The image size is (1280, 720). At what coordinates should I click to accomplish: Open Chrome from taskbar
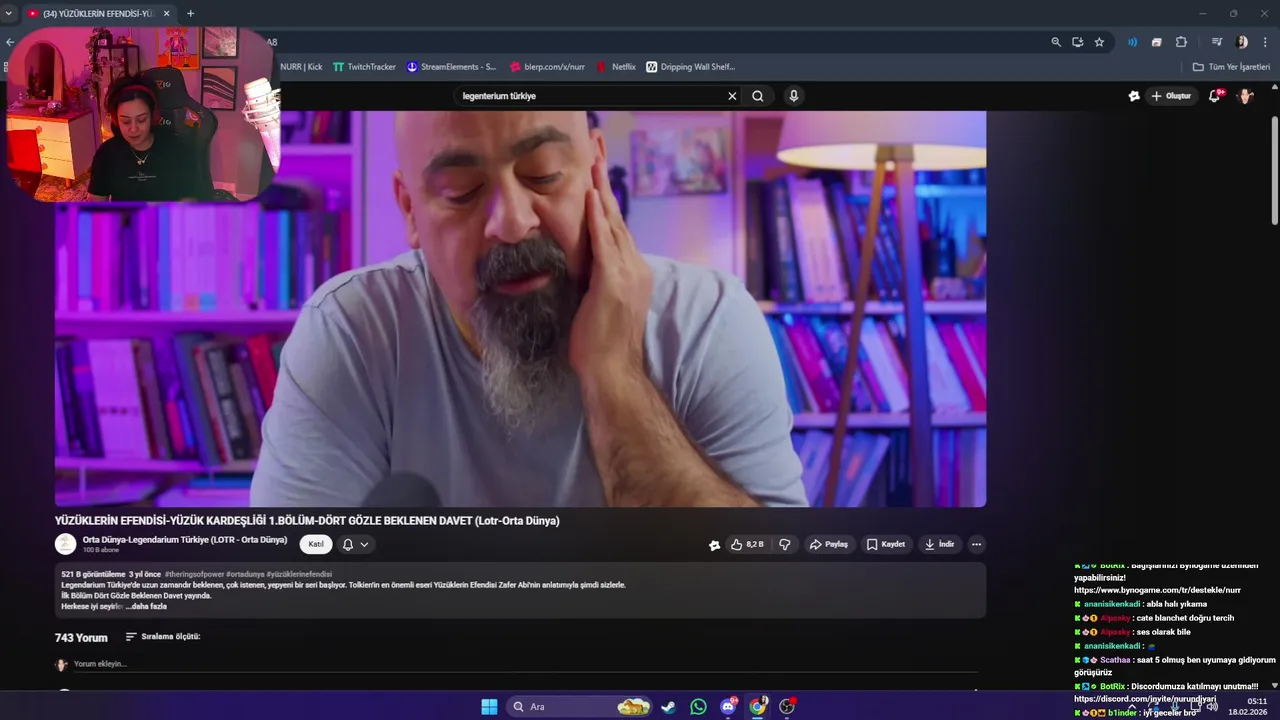pyautogui.click(x=758, y=707)
